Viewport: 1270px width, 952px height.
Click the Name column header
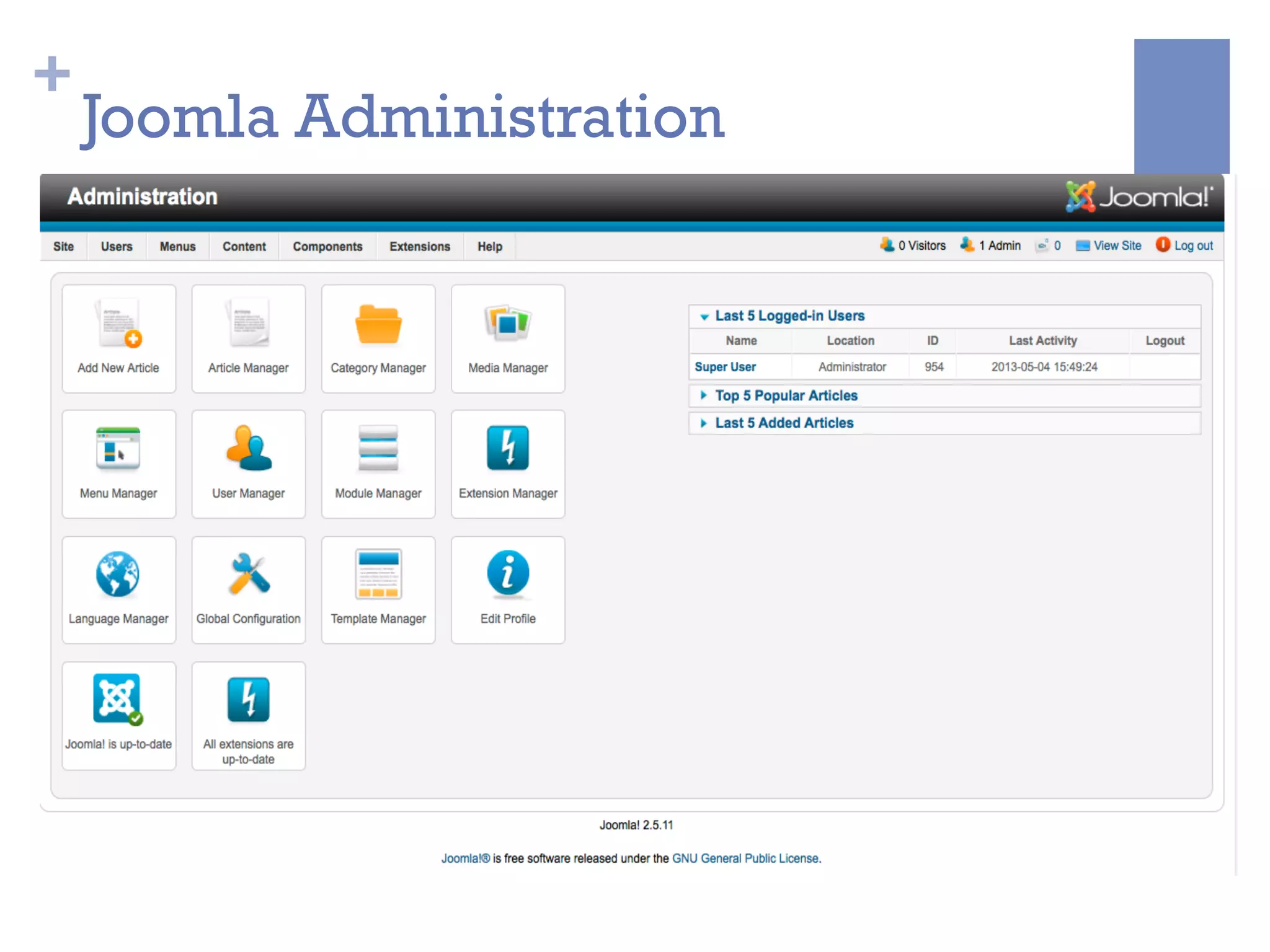741,340
